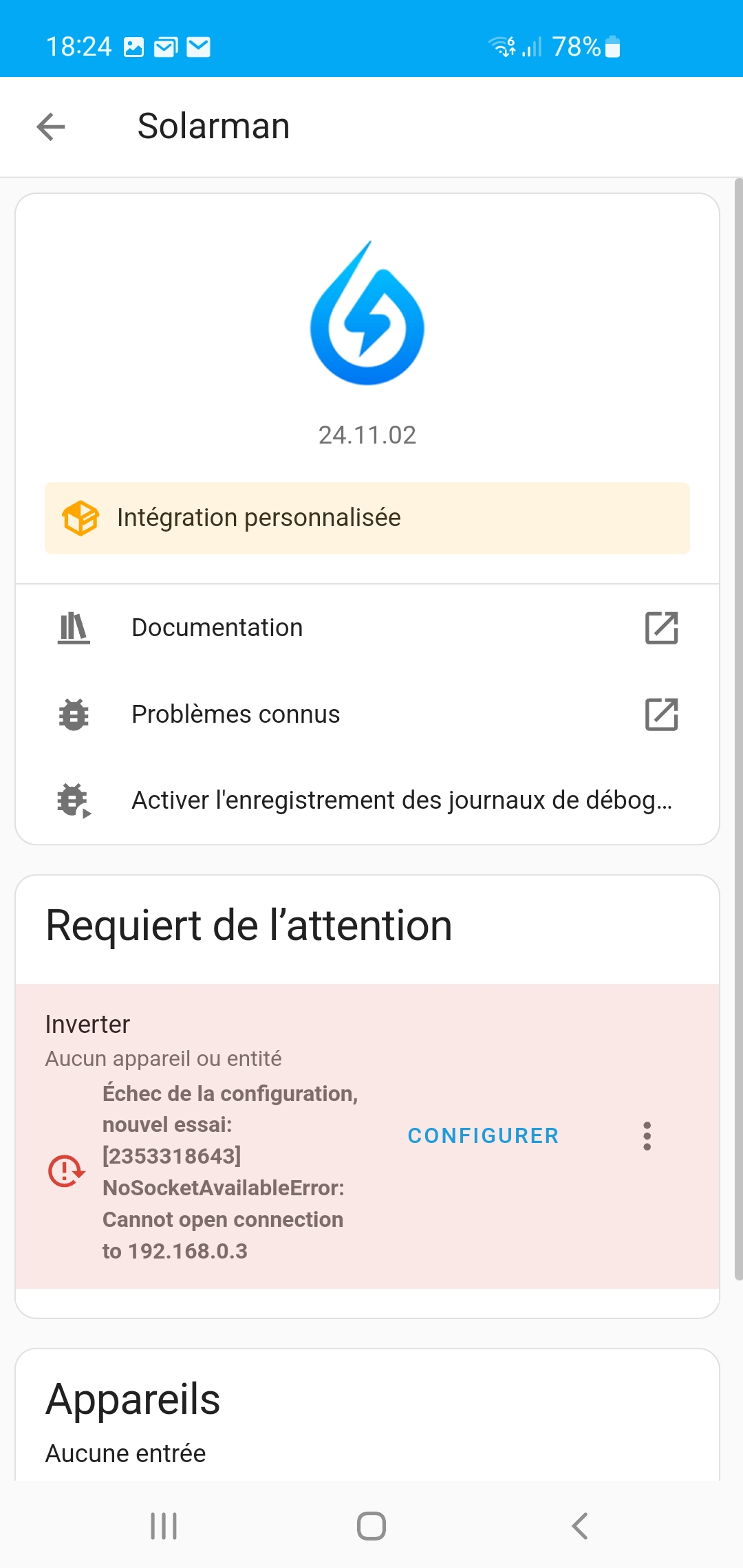The height and width of the screenshot is (1568, 743).
Task: Click the red retry error icon
Action: point(66,1170)
